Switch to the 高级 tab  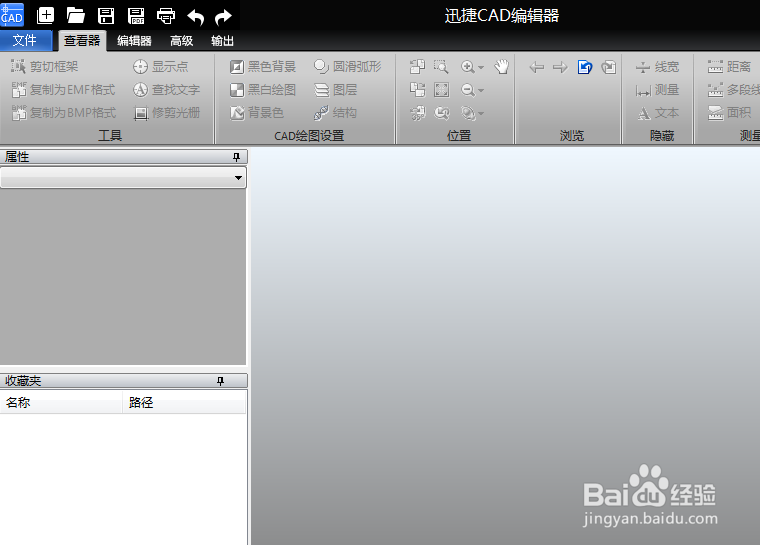[x=182, y=41]
